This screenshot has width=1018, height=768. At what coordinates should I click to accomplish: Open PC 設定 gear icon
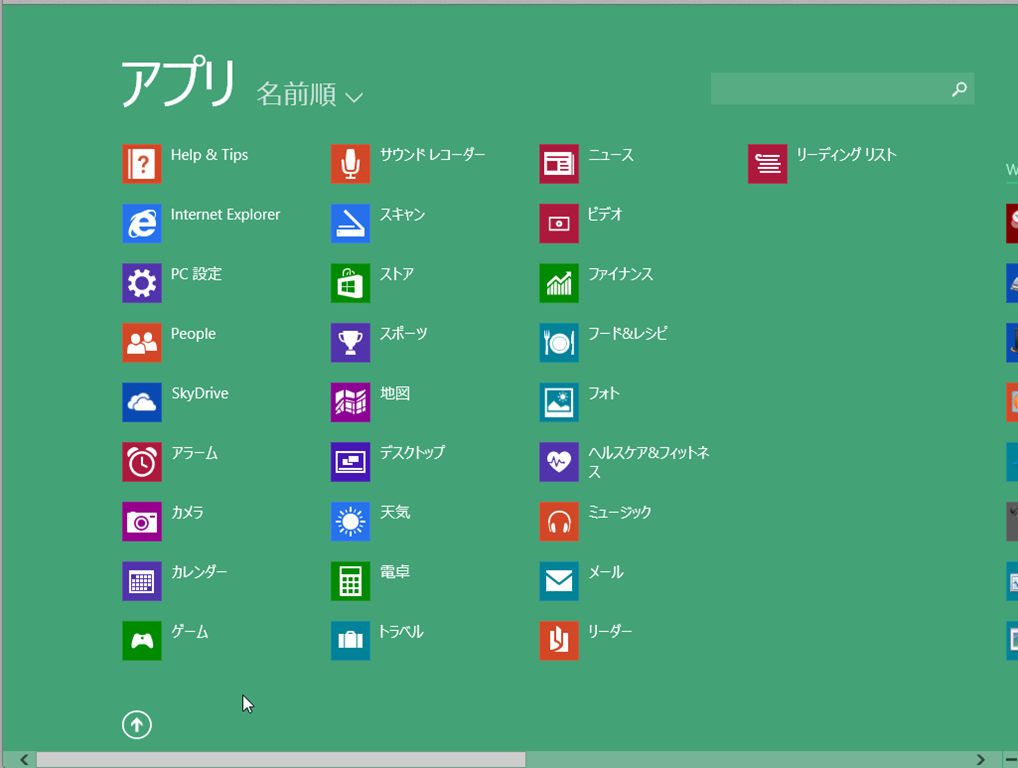click(142, 283)
